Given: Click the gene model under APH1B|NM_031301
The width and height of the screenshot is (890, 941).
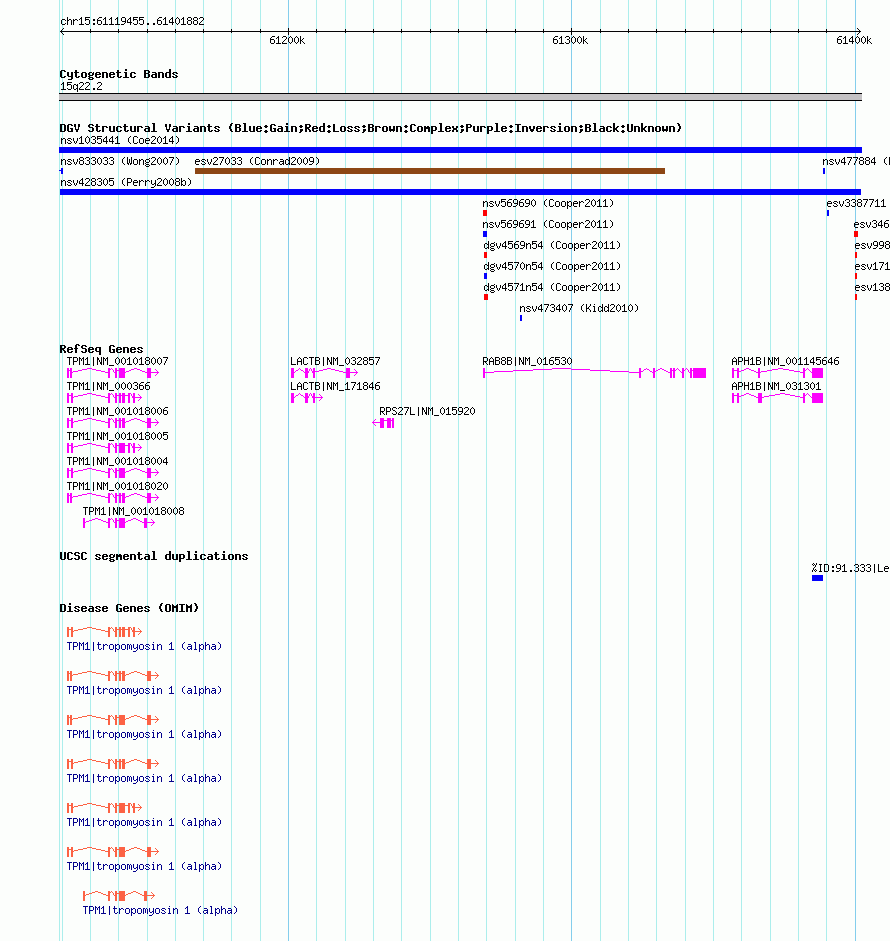Looking at the screenshot, I should (x=777, y=398).
